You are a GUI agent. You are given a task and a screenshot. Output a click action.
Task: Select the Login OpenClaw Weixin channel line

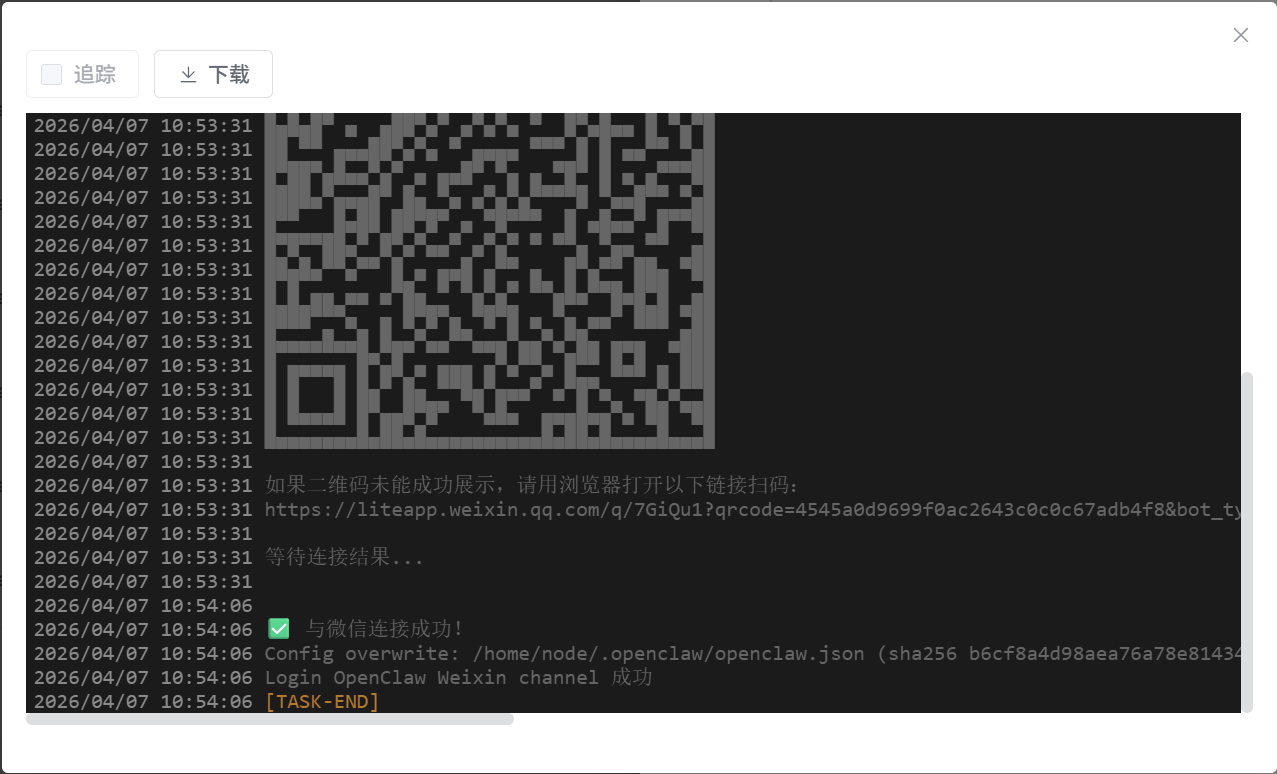click(x=458, y=678)
